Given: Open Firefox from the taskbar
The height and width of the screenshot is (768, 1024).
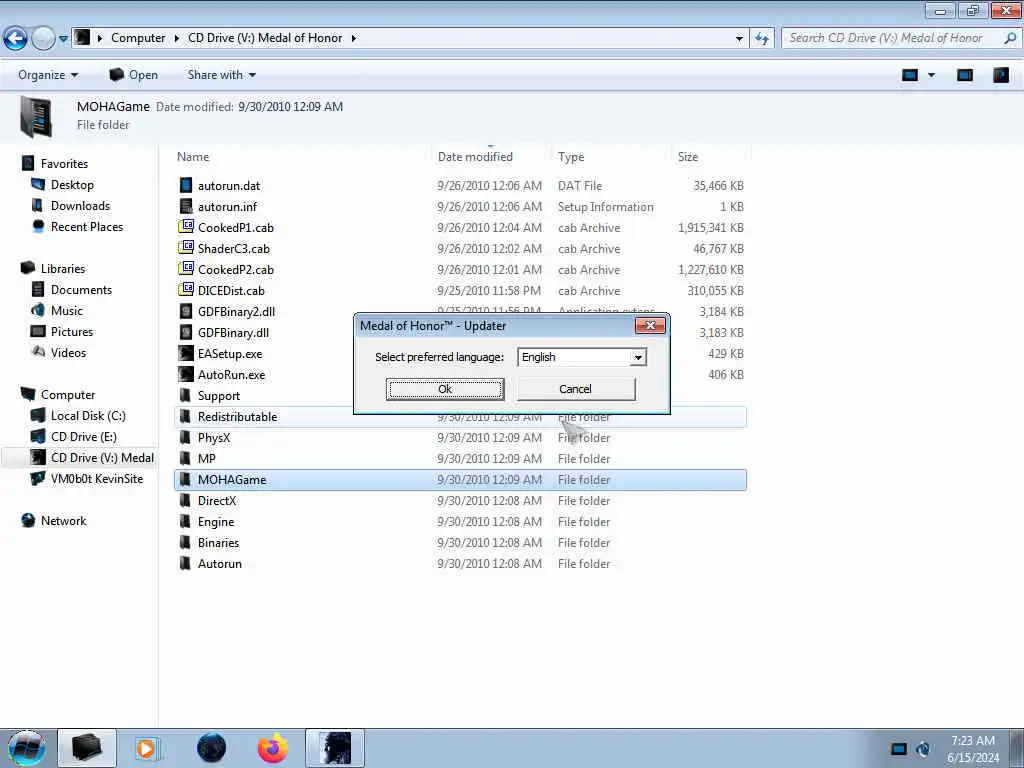Looking at the screenshot, I should click(x=273, y=748).
